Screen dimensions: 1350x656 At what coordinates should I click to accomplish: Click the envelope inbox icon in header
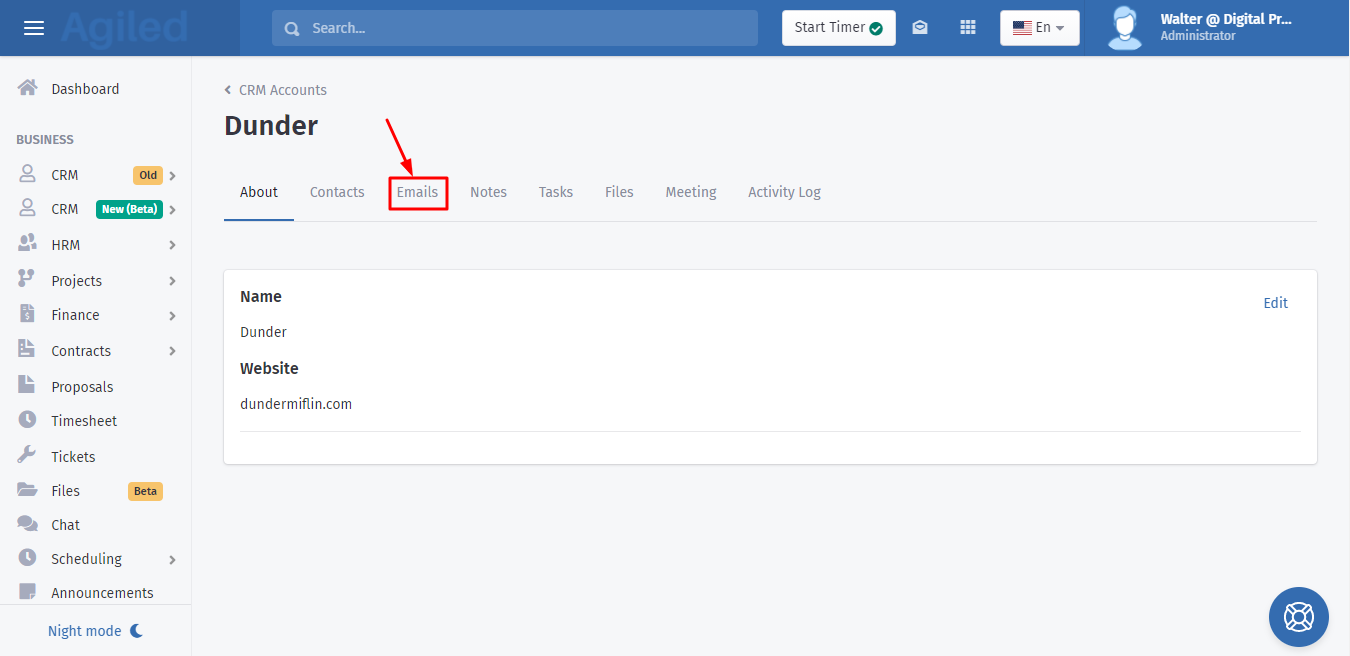pos(920,28)
